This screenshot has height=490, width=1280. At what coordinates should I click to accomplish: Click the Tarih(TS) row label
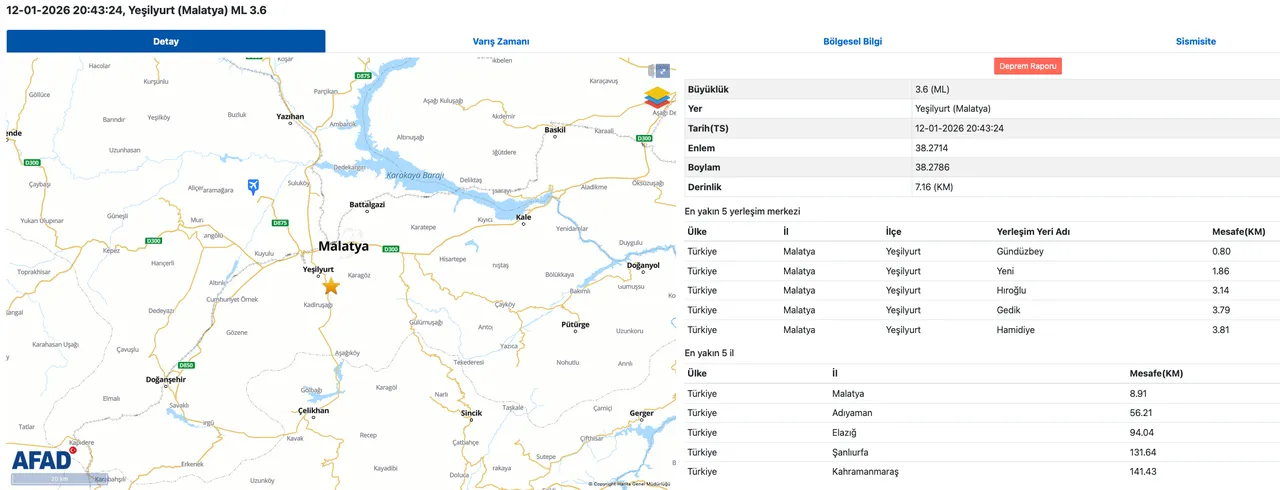pyautogui.click(x=709, y=128)
